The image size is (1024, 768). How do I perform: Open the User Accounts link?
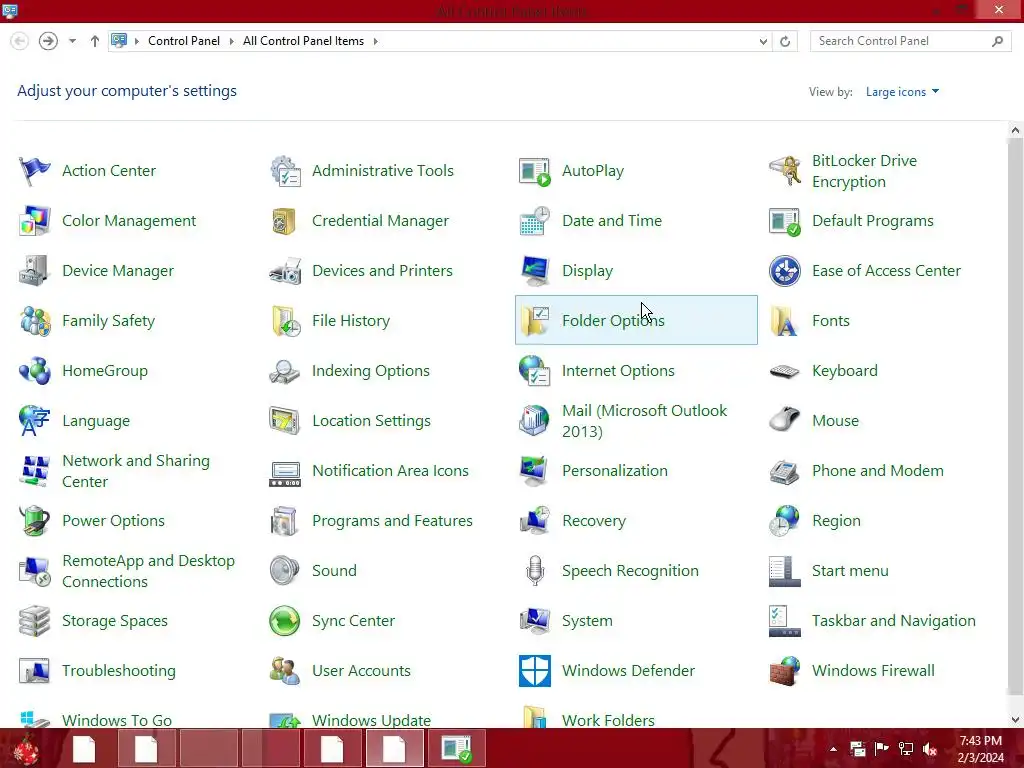coord(361,671)
